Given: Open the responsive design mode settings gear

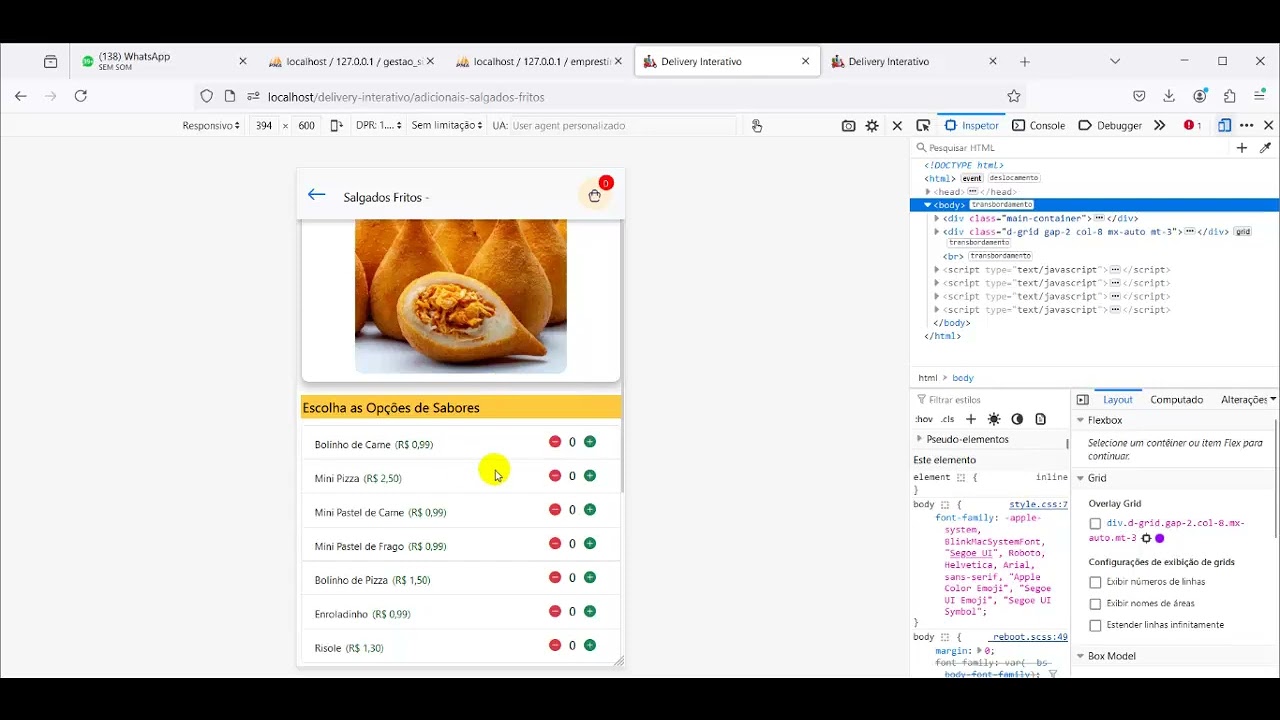Looking at the screenshot, I should coord(872,125).
